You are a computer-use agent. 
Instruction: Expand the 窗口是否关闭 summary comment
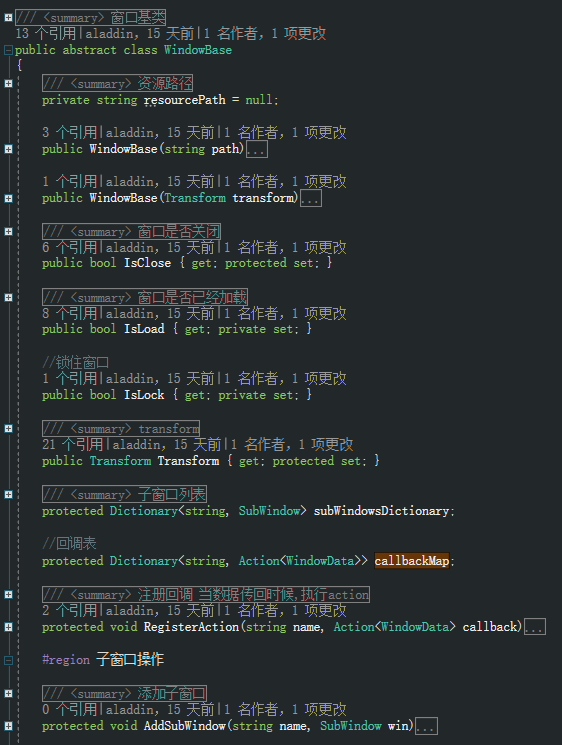(x=8, y=231)
